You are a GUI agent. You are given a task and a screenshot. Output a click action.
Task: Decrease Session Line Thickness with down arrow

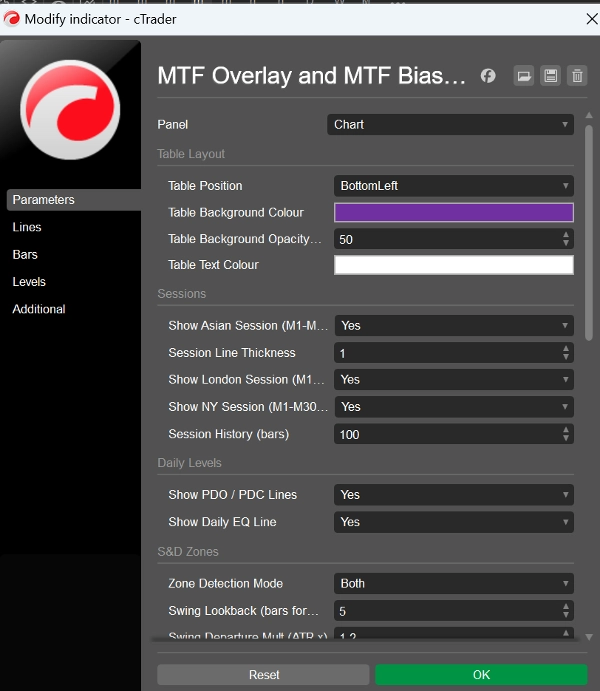coord(566,357)
